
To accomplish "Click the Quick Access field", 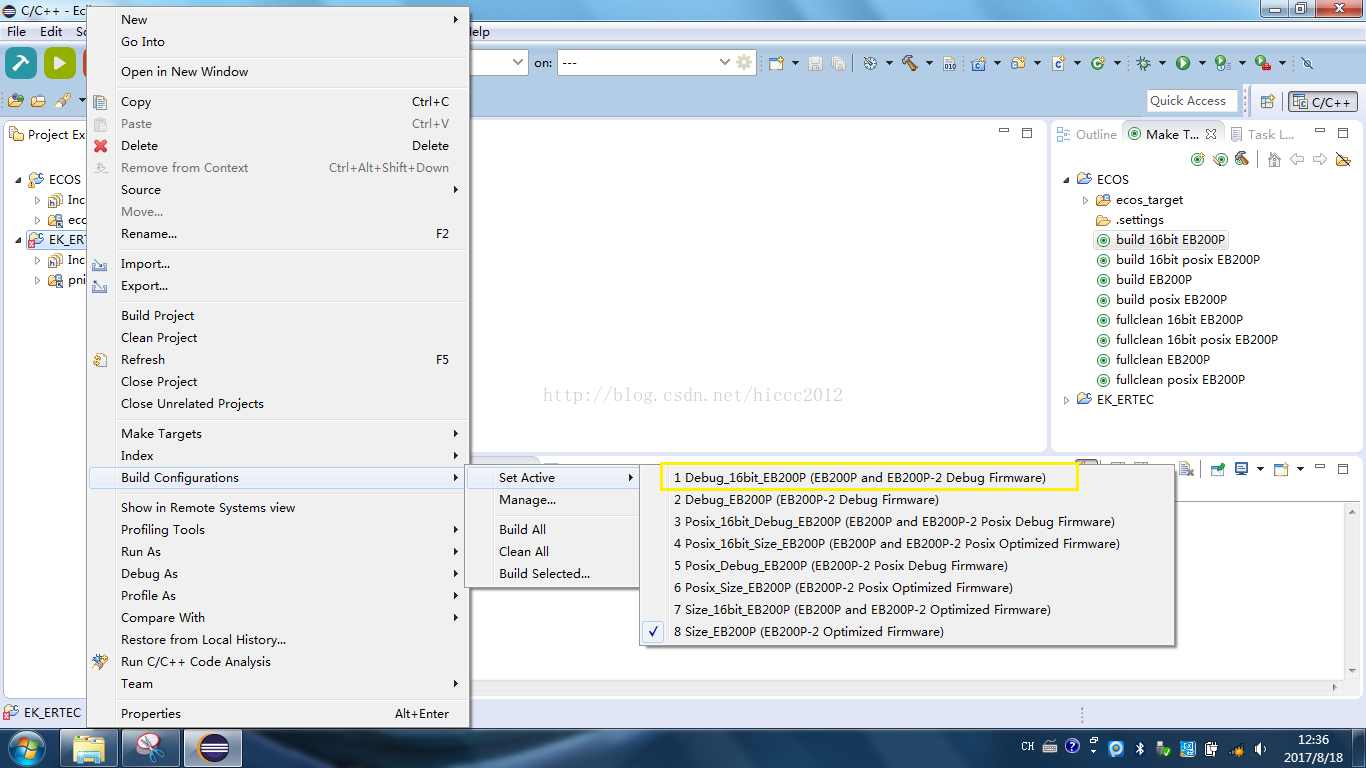I will [1193, 101].
